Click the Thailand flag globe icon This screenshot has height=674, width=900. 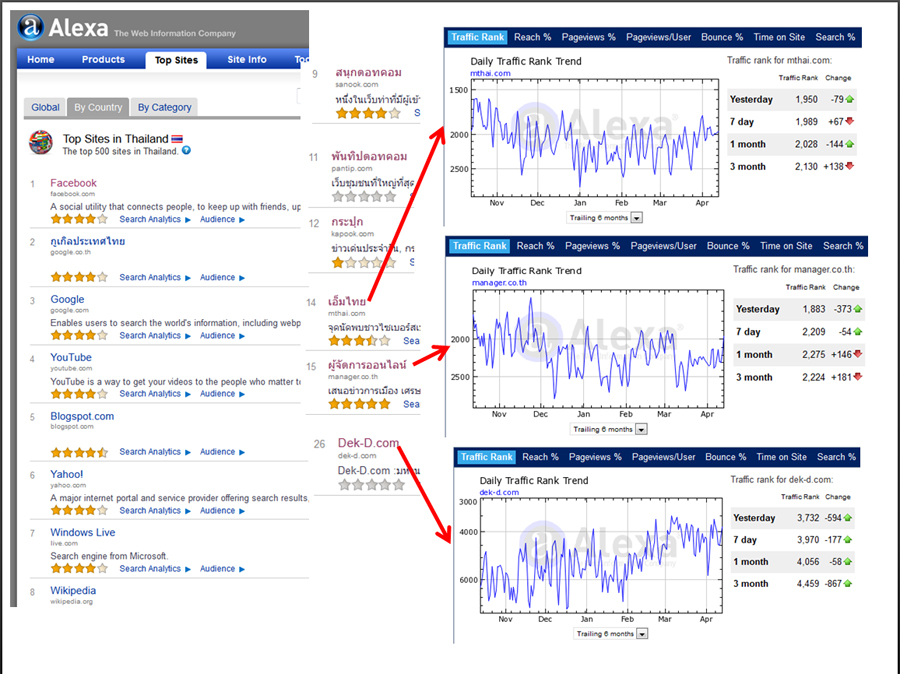point(41,143)
